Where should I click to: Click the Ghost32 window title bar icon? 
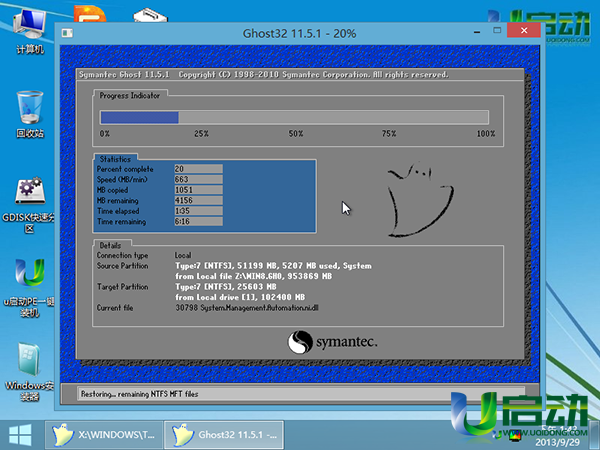click(x=67, y=33)
